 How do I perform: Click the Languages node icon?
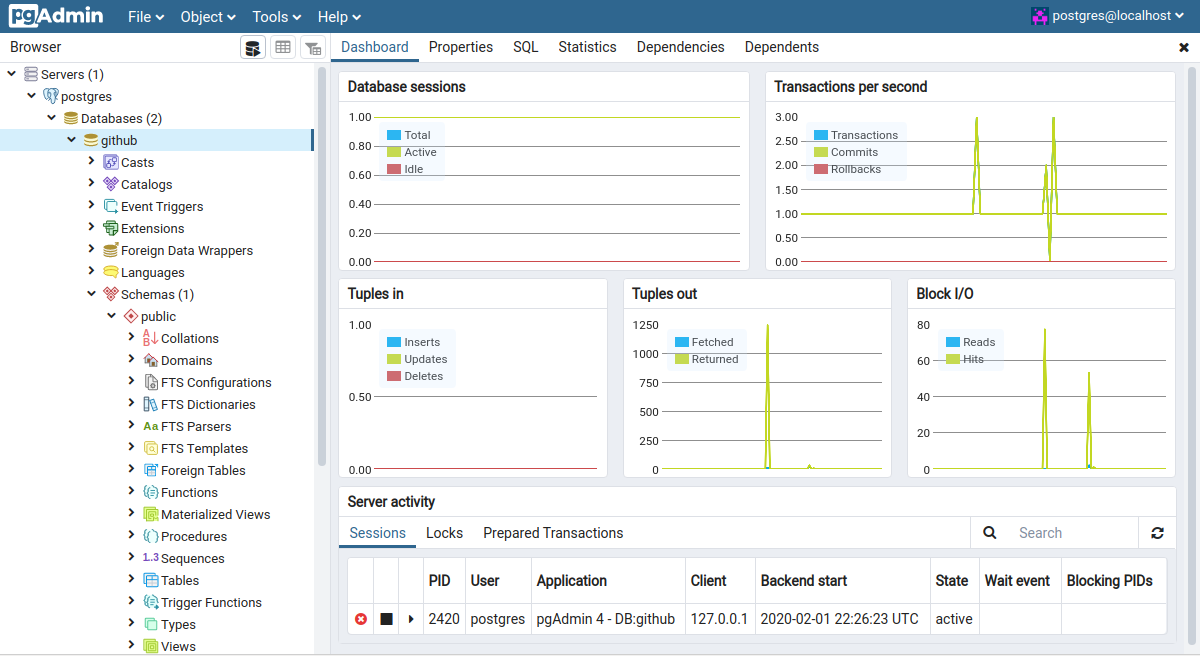(x=111, y=272)
